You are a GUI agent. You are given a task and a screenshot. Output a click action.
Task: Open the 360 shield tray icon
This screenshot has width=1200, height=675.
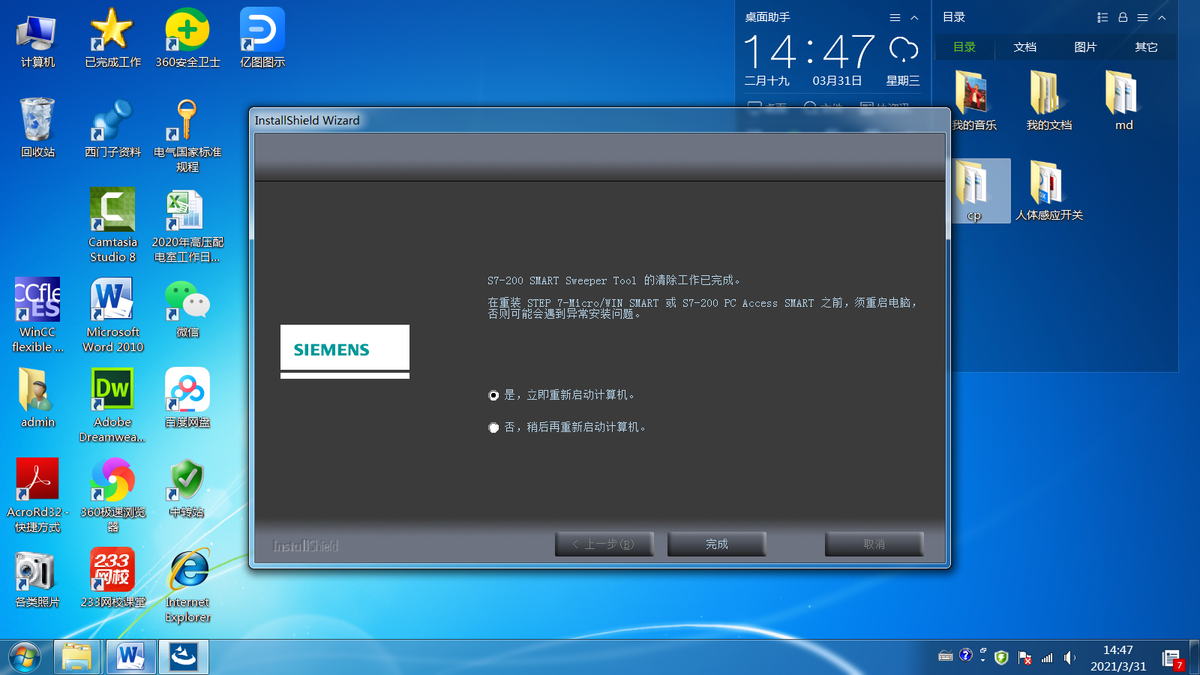[x=1001, y=657]
